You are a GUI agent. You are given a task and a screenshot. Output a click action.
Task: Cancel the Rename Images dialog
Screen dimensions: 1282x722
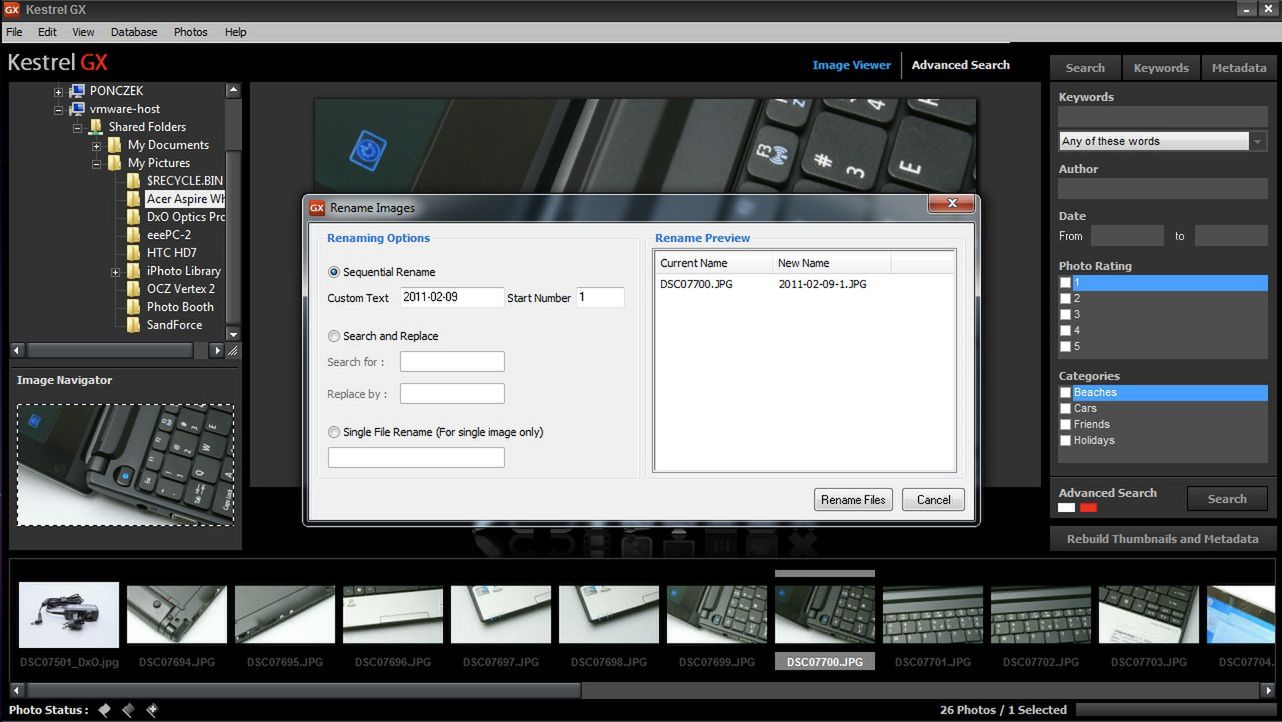[934, 500]
